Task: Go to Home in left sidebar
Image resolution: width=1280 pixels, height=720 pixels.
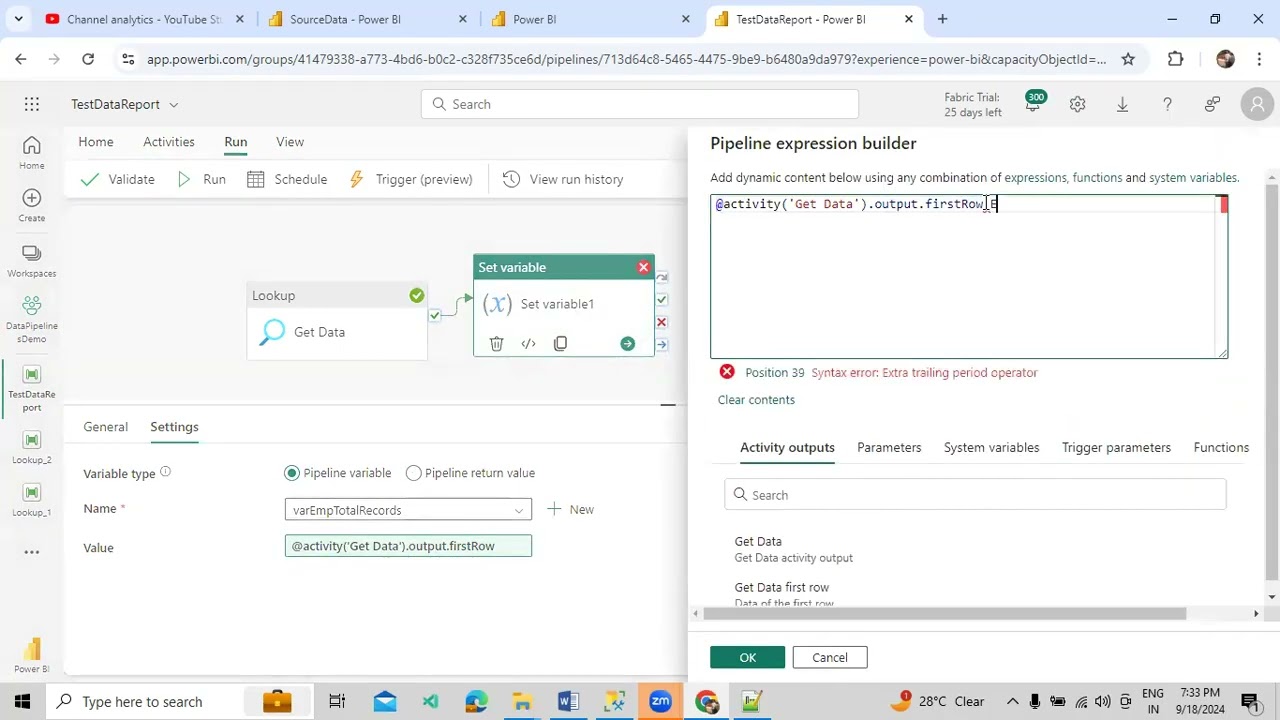Action: click(x=32, y=153)
